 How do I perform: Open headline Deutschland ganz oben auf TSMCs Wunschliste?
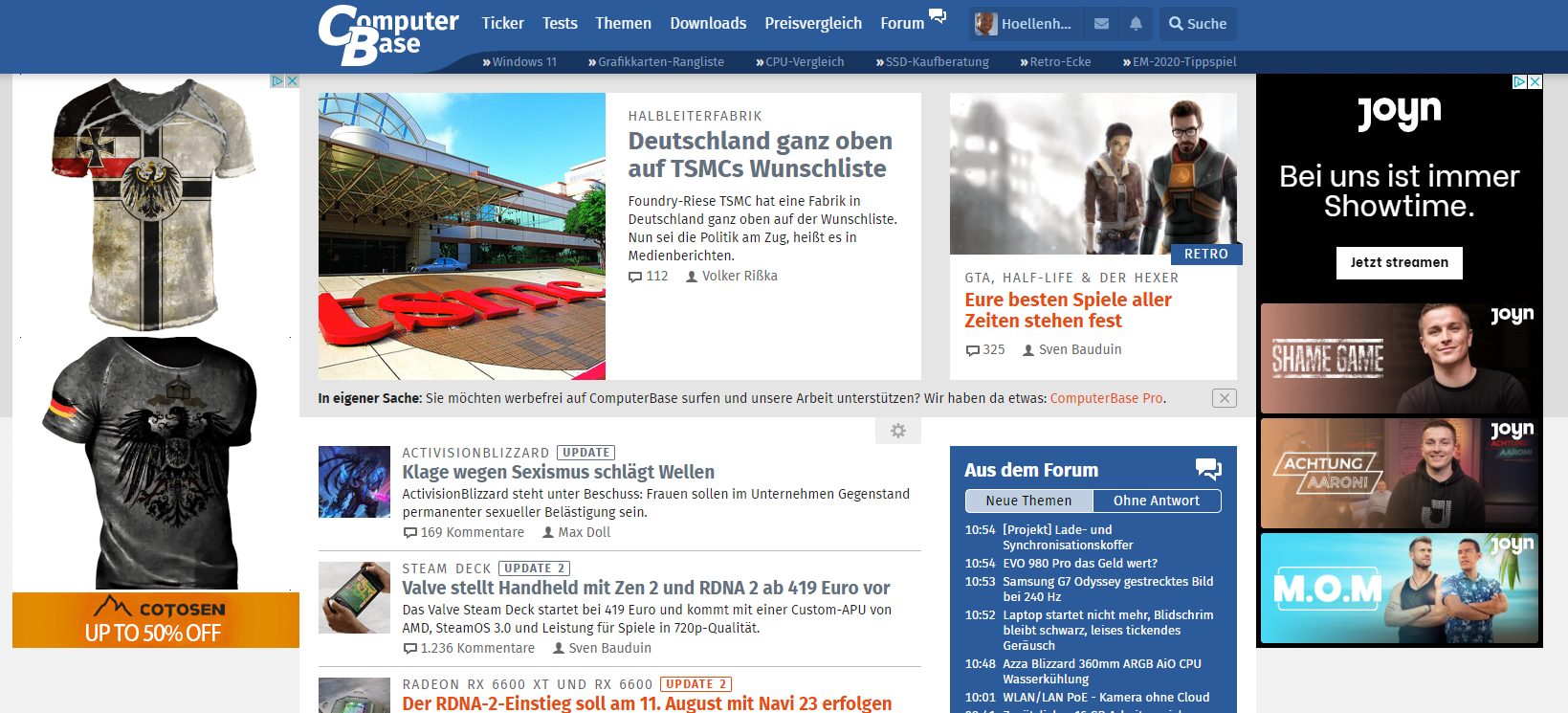pyautogui.click(x=761, y=155)
